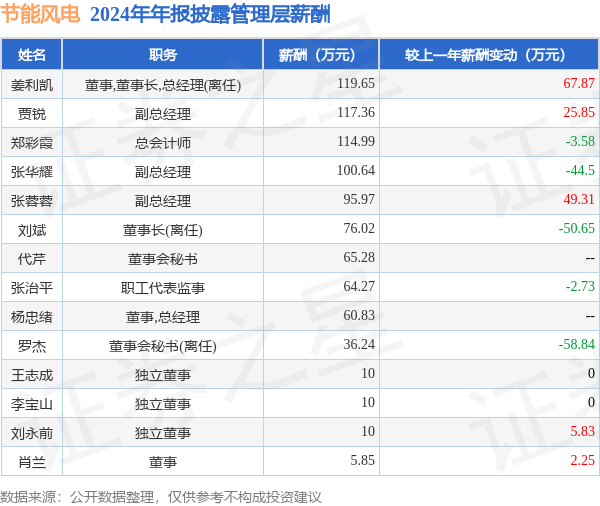Click change value -2.73
Screen dimensions: 600x506
point(580,287)
